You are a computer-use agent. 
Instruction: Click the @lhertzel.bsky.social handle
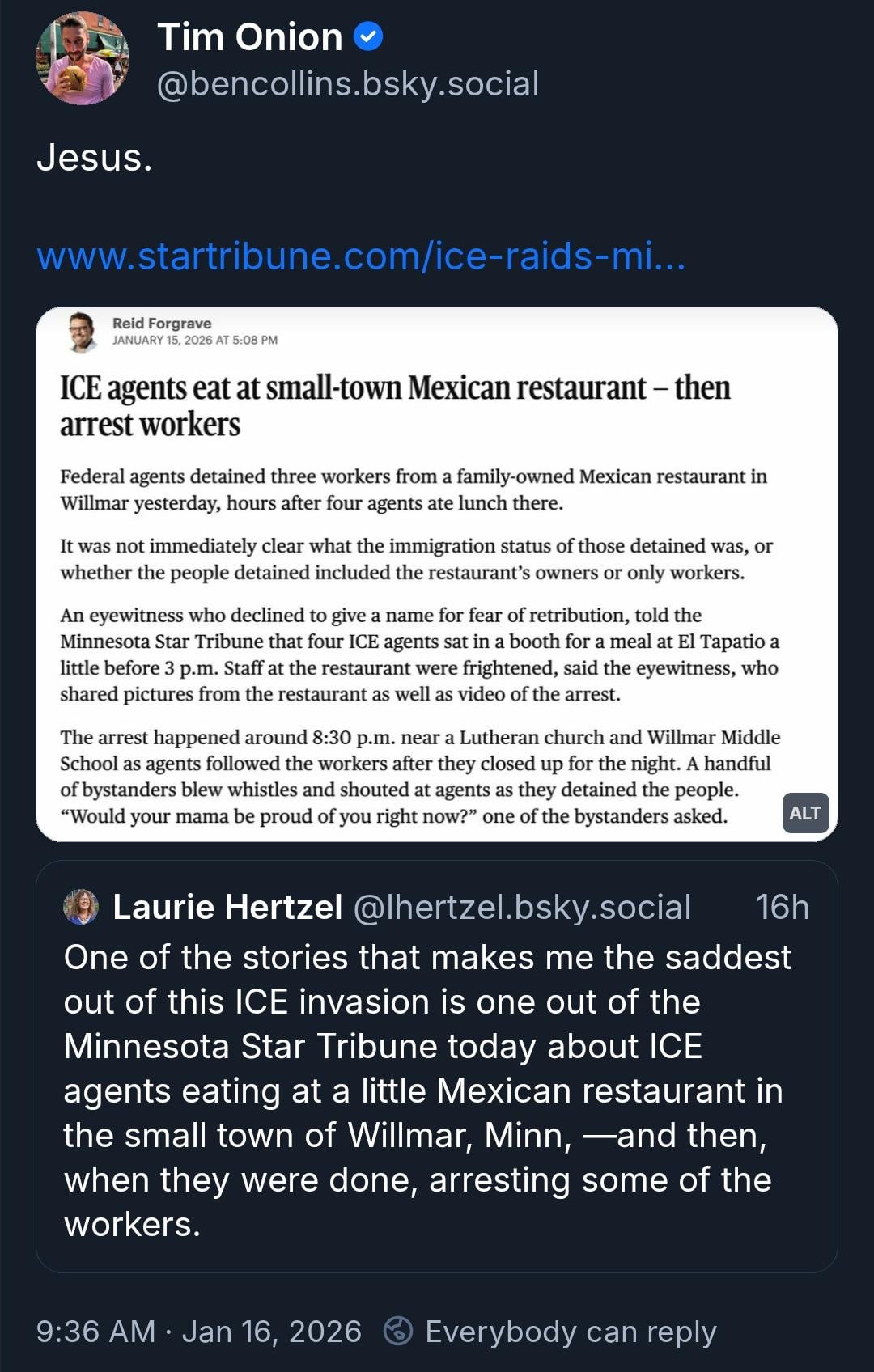pos(522,907)
